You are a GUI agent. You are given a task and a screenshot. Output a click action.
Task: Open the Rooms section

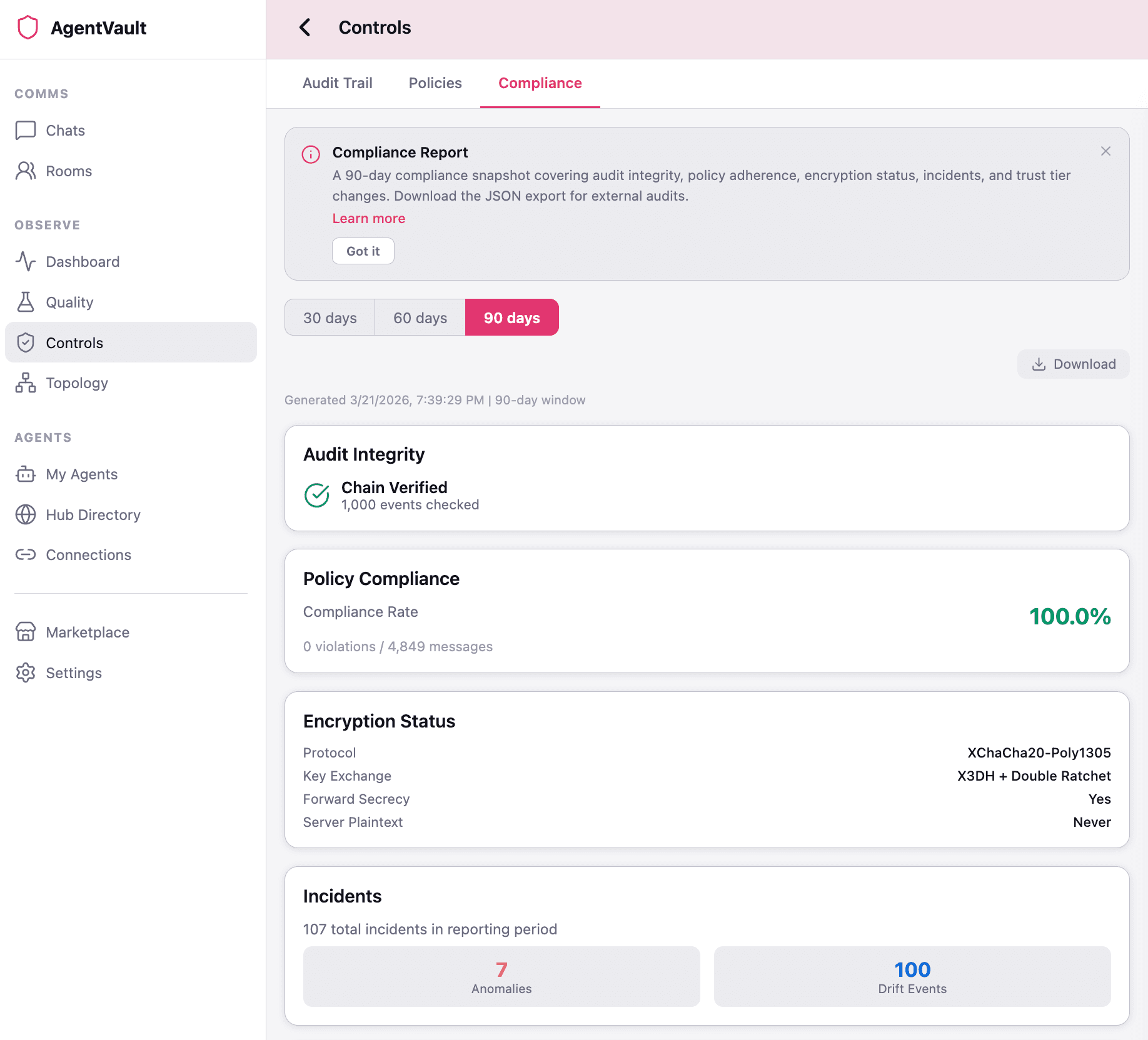coord(68,171)
